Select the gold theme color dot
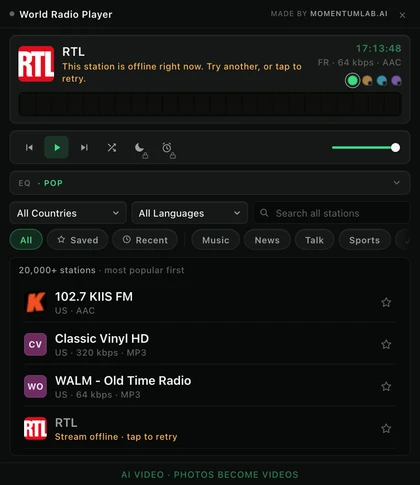This screenshot has width=420, height=485. (367, 81)
